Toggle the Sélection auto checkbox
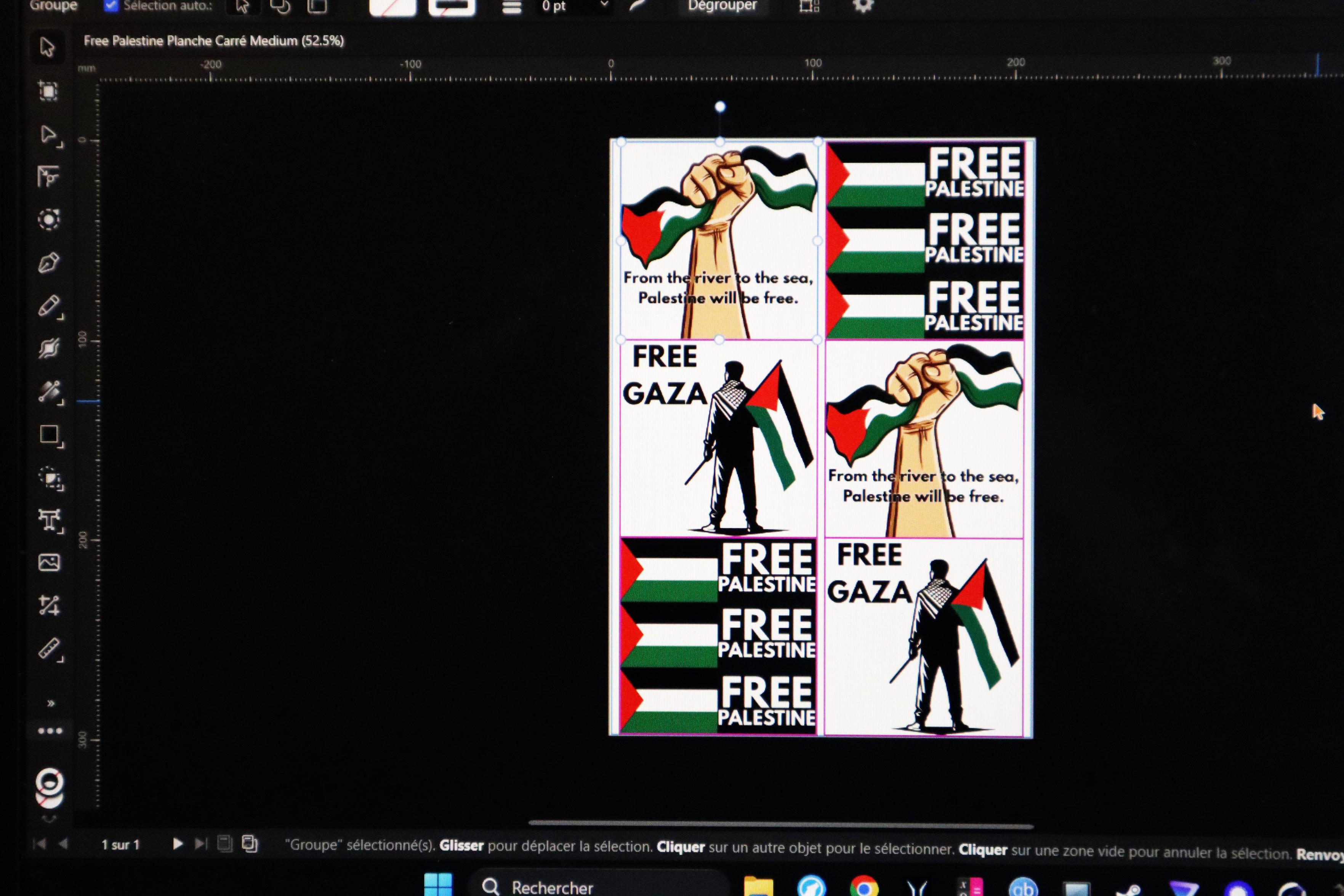 click(x=111, y=6)
